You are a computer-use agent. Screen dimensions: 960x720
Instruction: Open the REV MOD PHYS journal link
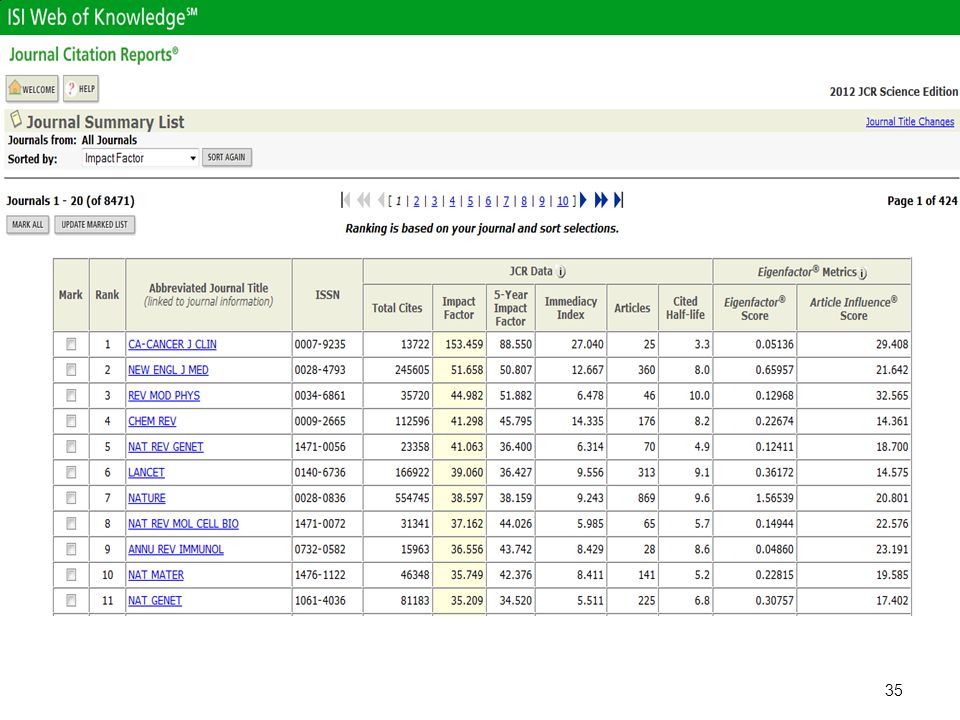[164, 396]
